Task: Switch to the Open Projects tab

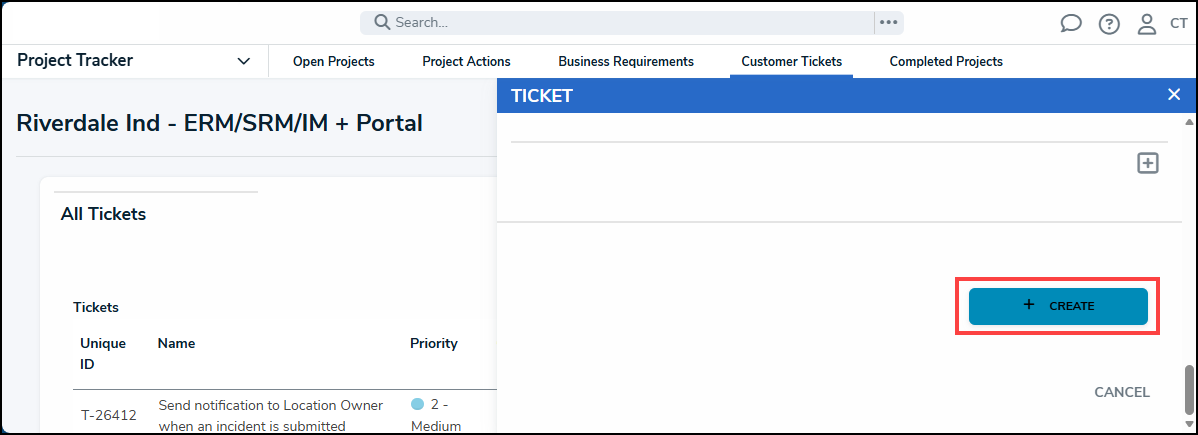Action: (x=333, y=62)
